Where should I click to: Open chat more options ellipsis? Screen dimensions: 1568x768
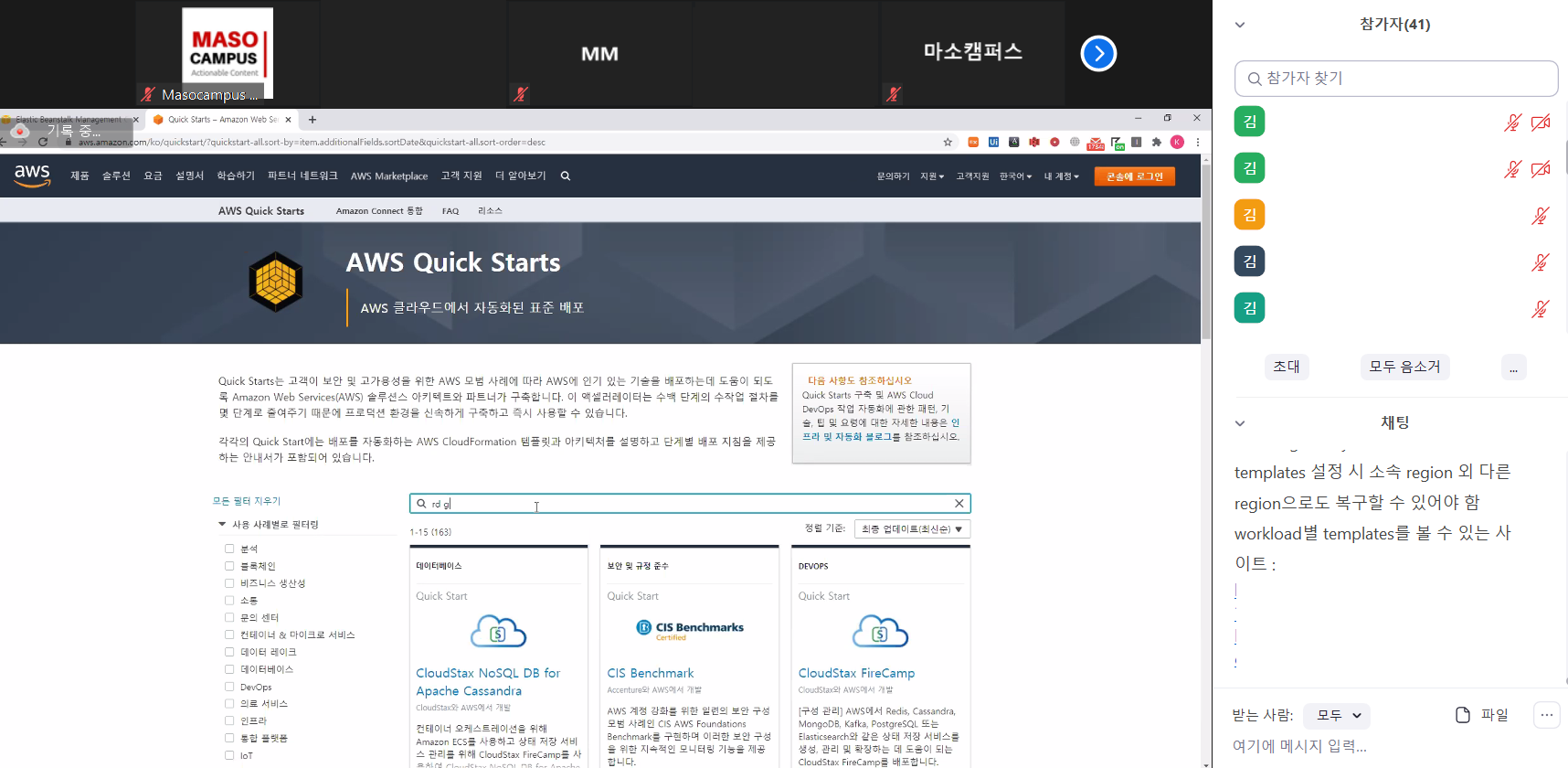(1546, 715)
